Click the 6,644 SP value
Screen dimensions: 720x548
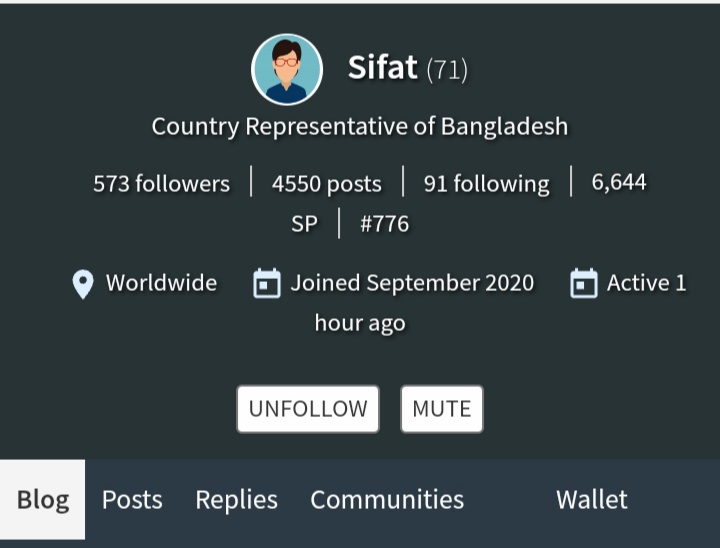click(x=469, y=203)
